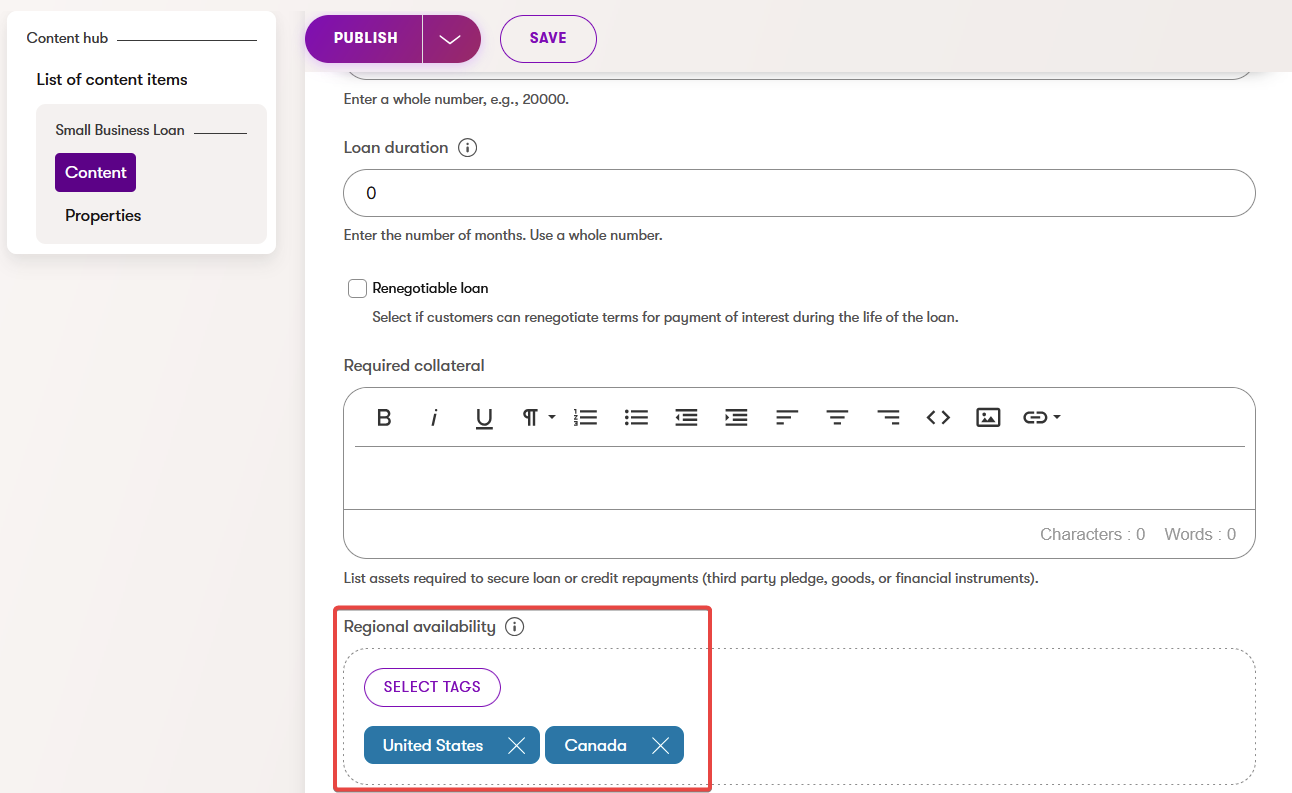
Task: Open the paragraph format dropdown
Action: pos(538,418)
